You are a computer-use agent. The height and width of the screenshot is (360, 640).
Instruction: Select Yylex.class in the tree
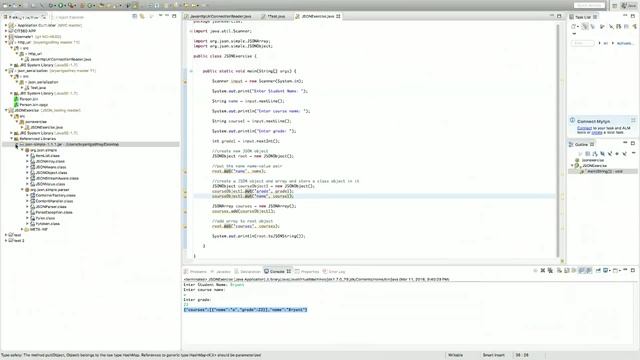pyautogui.click(x=45, y=218)
